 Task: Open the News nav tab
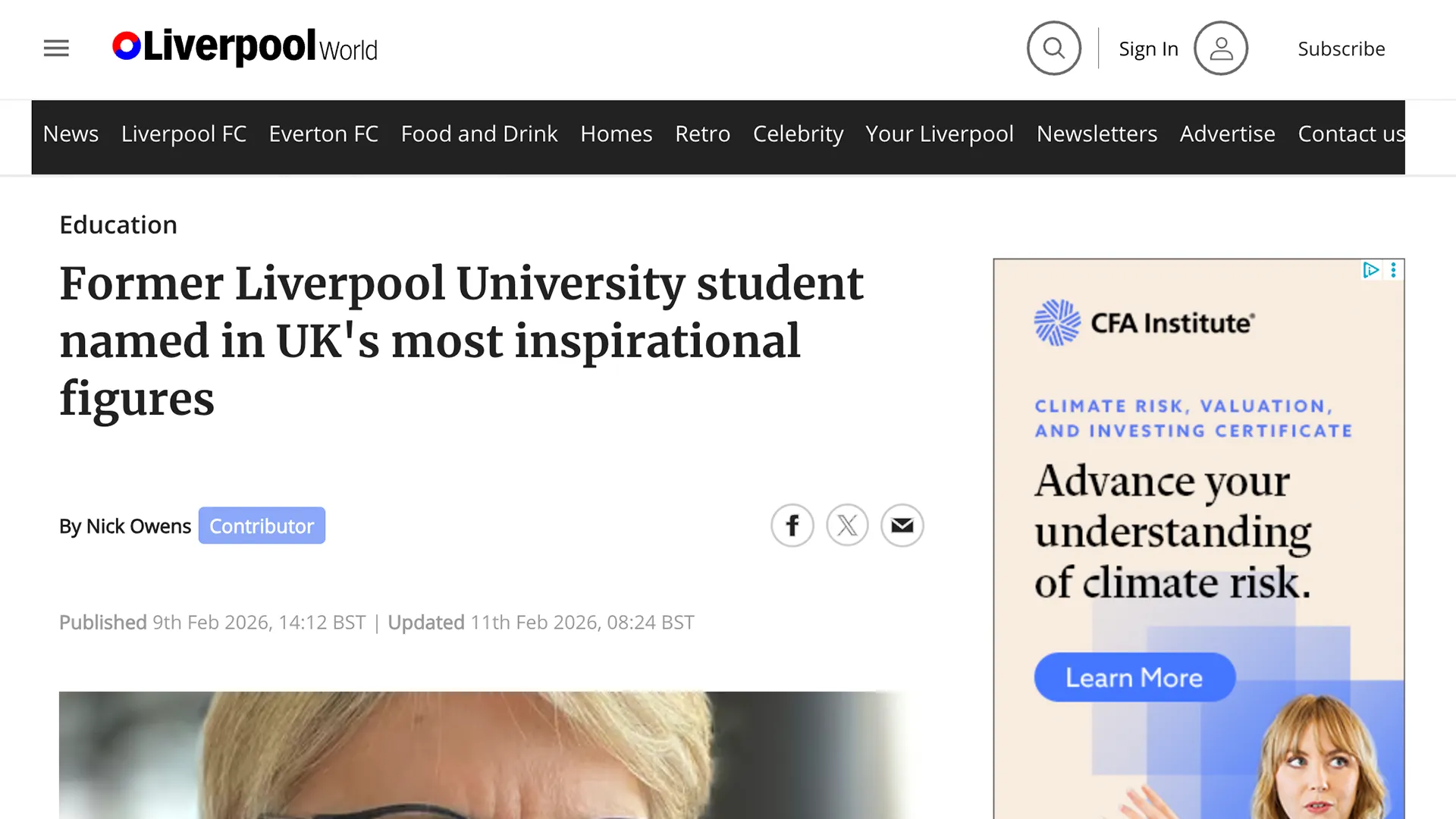tap(71, 134)
